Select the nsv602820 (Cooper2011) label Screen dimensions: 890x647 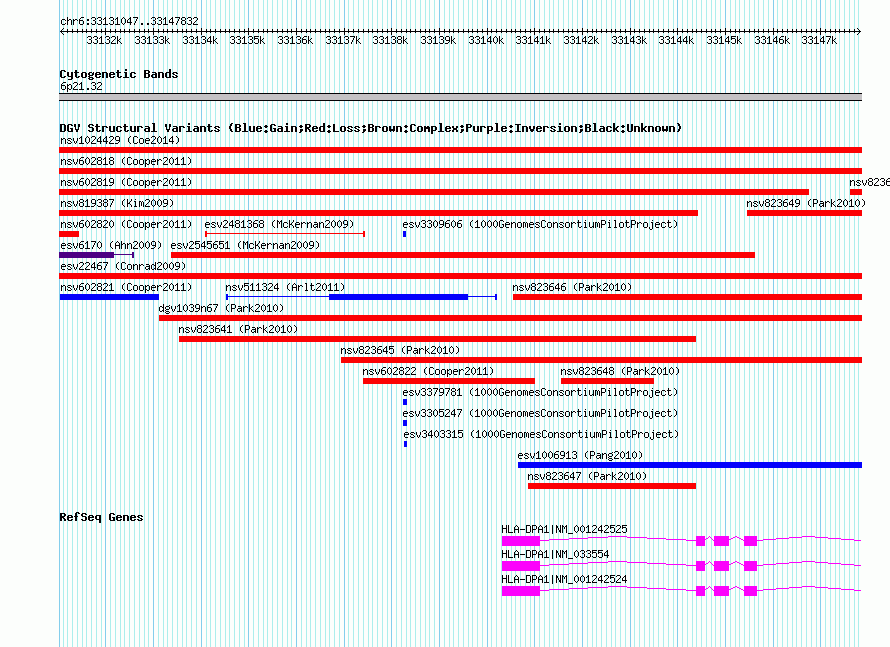click(x=126, y=224)
